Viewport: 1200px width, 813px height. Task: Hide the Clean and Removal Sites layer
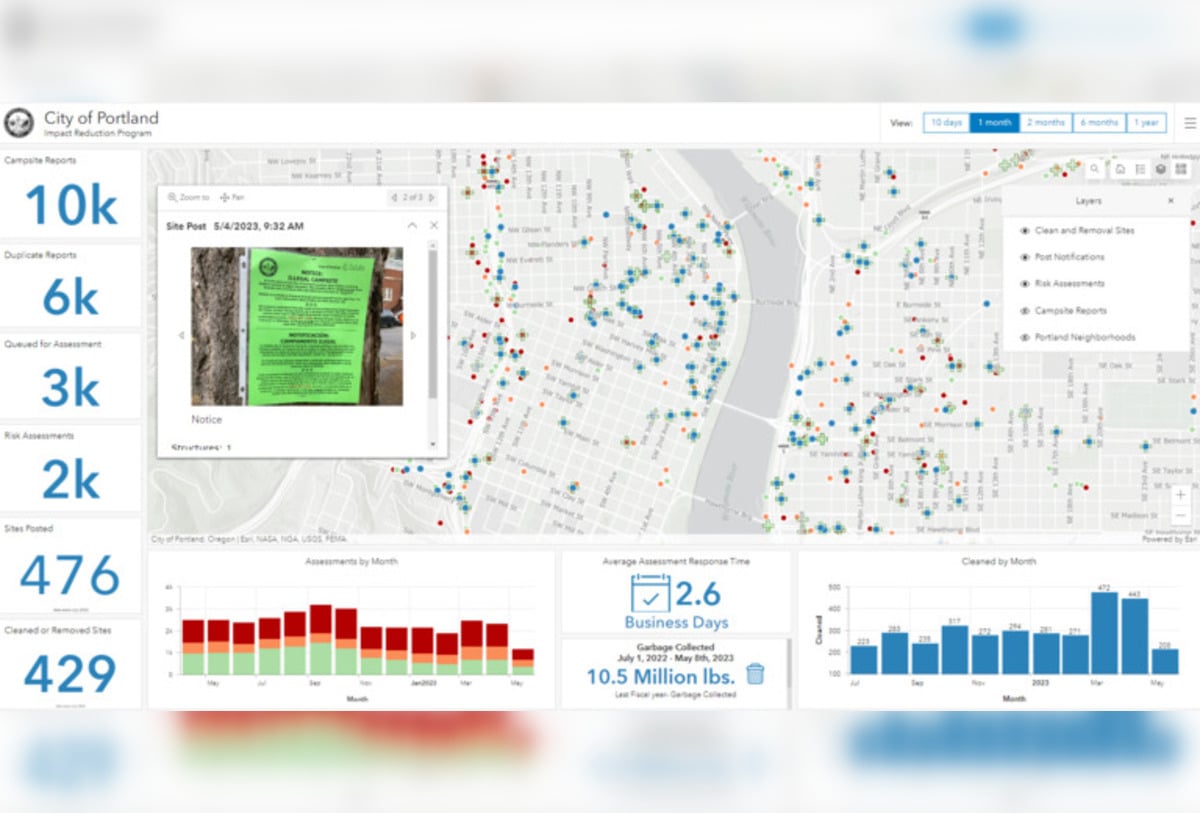(x=1025, y=231)
